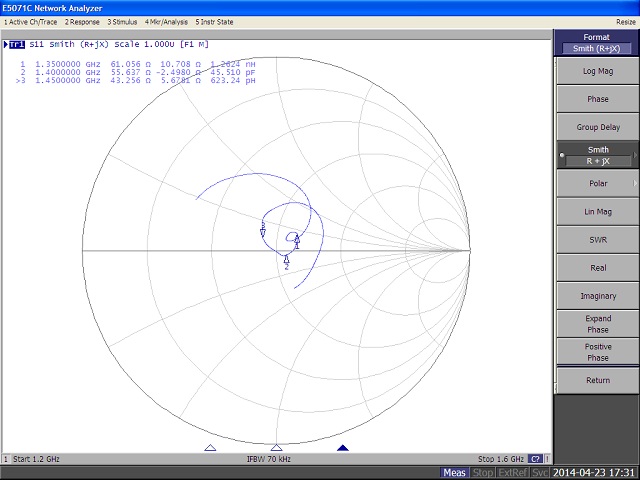
Task: Open the Response menu
Action: tap(82, 22)
